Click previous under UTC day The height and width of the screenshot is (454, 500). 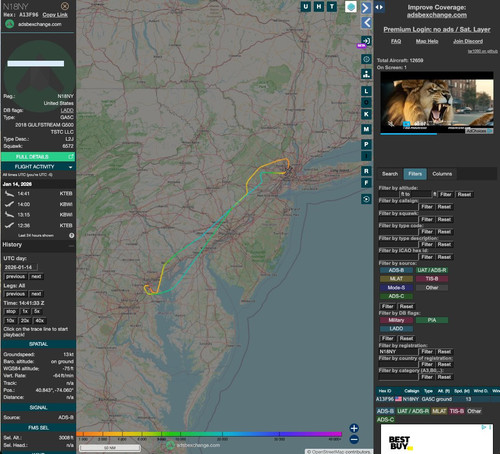(15, 276)
